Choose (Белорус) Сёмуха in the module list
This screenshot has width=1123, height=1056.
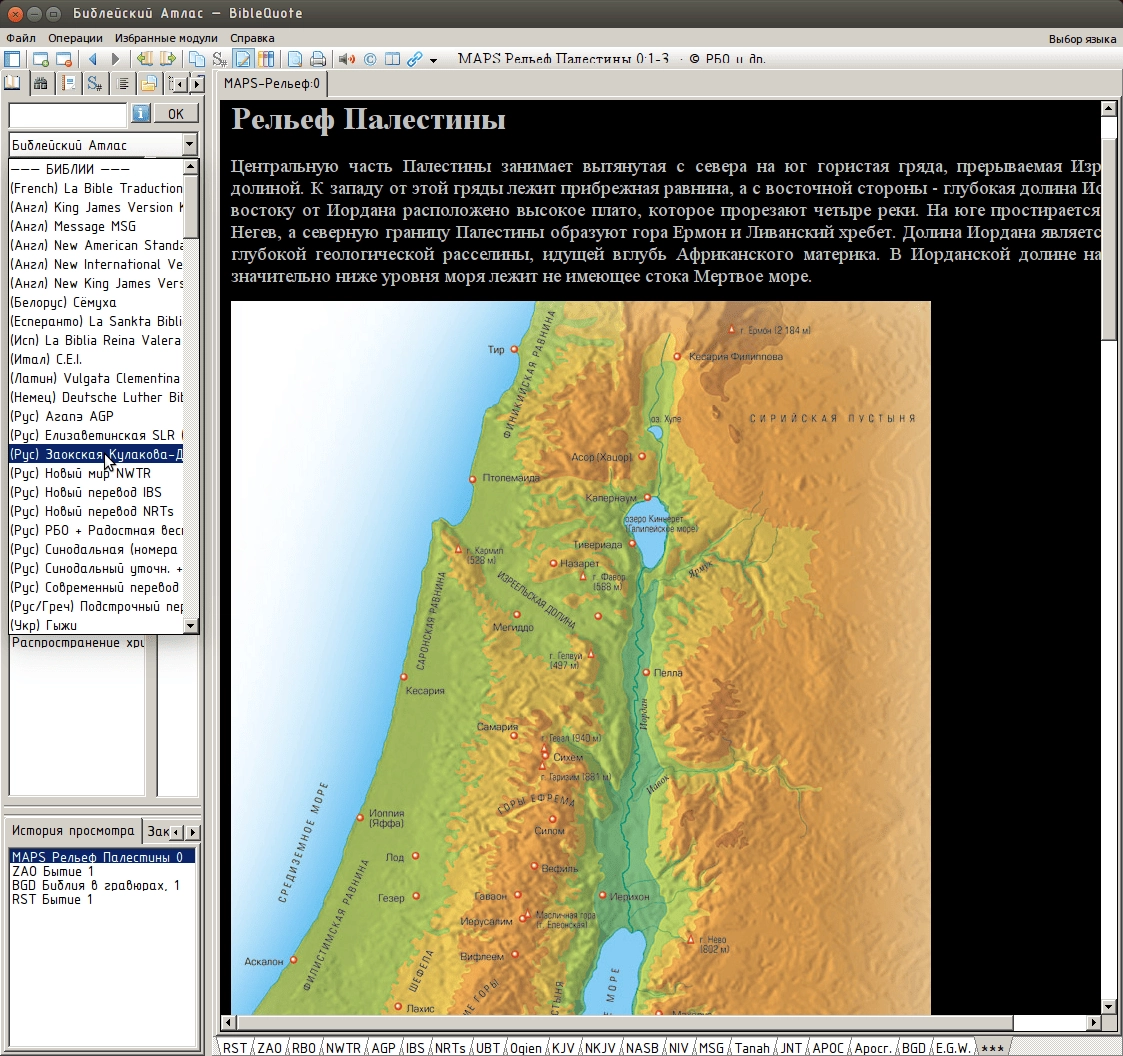tap(96, 302)
